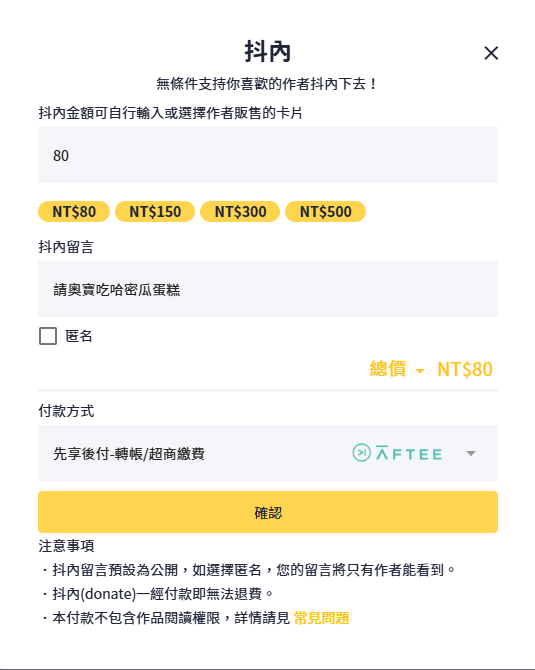Click the NT$80 total price amount

point(465,369)
